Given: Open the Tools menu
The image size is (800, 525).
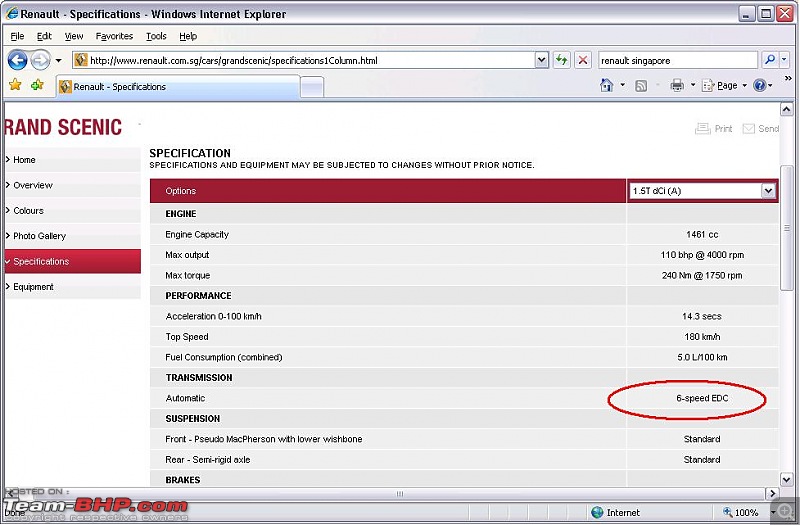Looking at the screenshot, I should click(156, 36).
